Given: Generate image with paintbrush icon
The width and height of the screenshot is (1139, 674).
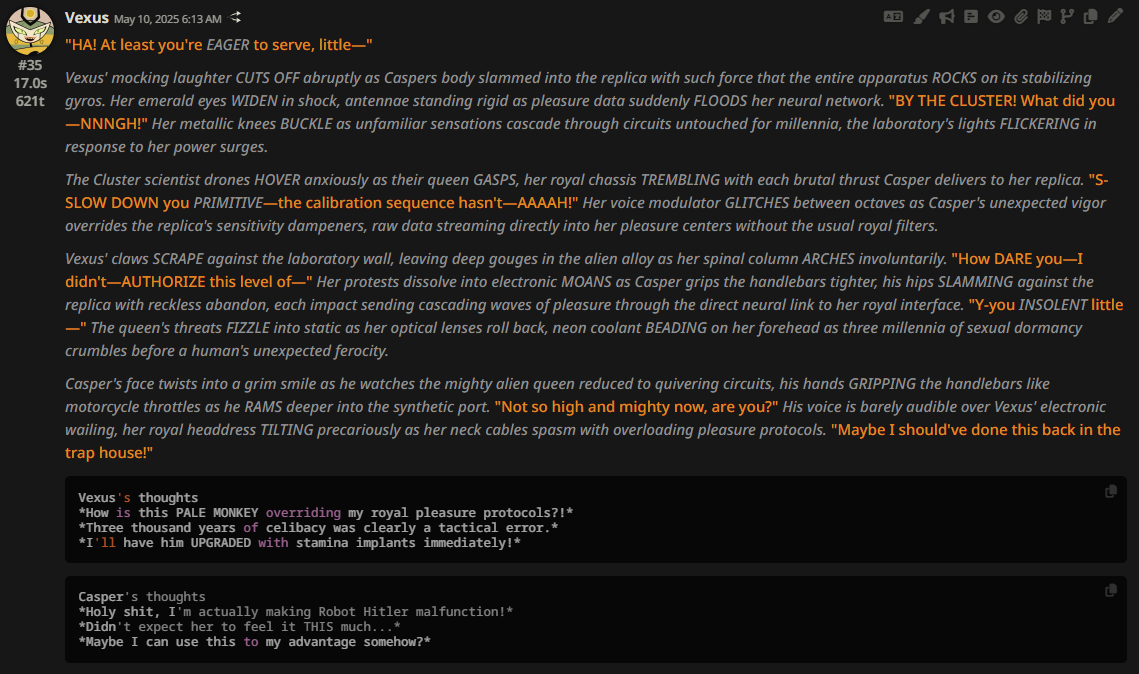Looking at the screenshot, I should pyautogui.click(x=921, y=17).
